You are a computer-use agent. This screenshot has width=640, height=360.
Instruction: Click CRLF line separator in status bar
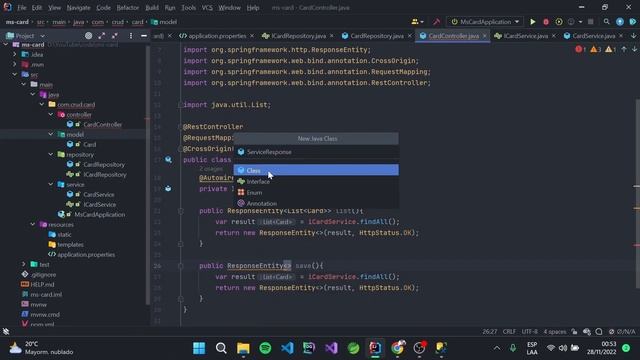tap(509, 331)
